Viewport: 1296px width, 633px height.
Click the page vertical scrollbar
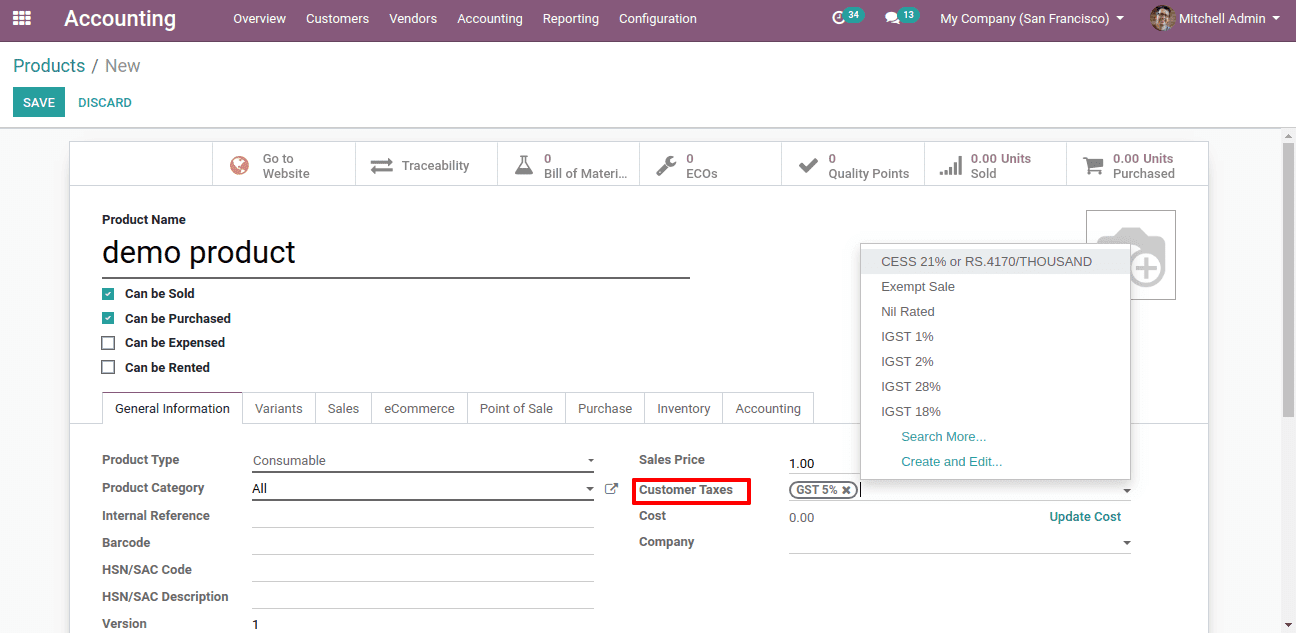(1288, 280)
